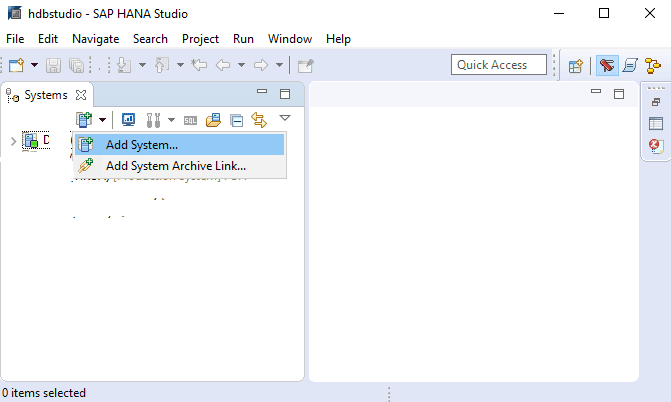Viewport: 671px width, 402px height.
Task: Open Forward history dropdown arrow
Action: tap(279, 66)
